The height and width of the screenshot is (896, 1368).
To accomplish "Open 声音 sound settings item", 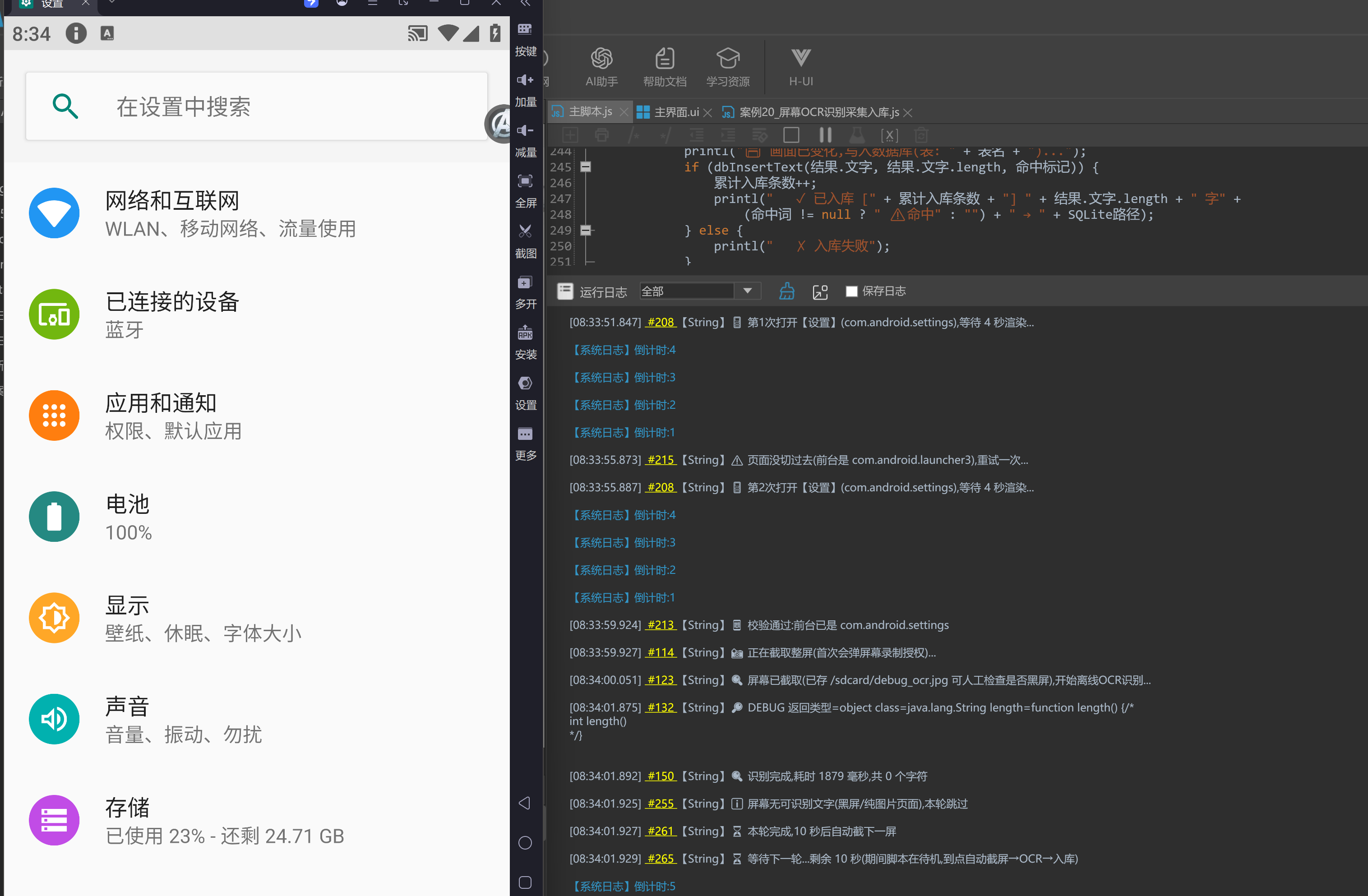I will coord(256,719).
